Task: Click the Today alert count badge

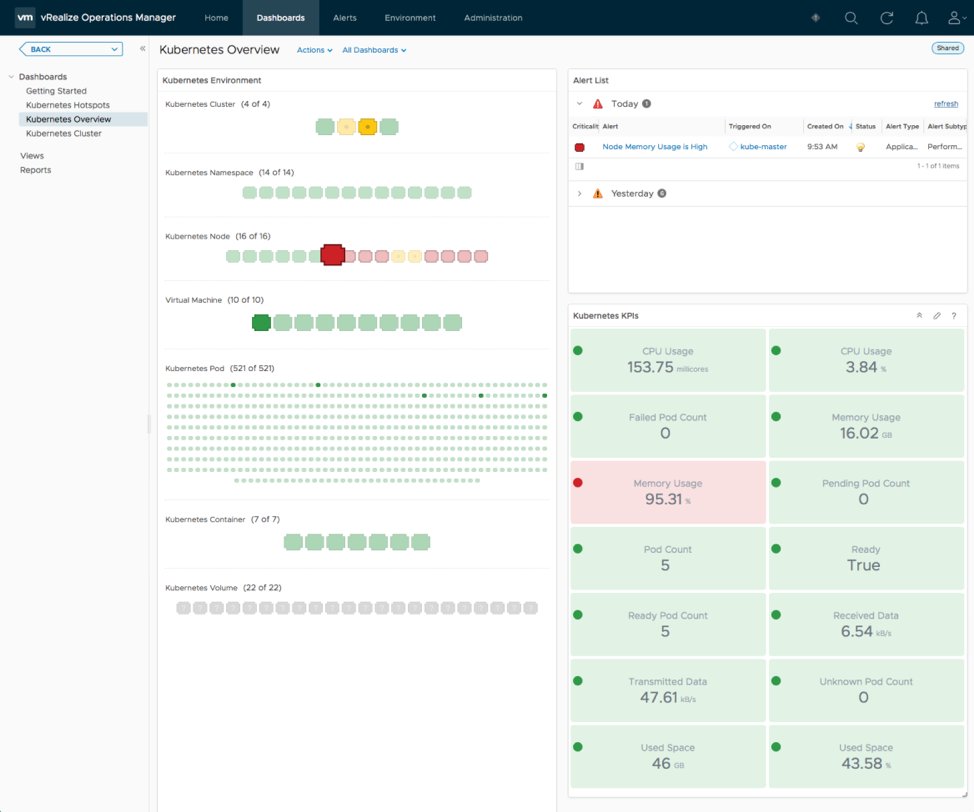Action: pyautogui.click(x=647, y=104)
